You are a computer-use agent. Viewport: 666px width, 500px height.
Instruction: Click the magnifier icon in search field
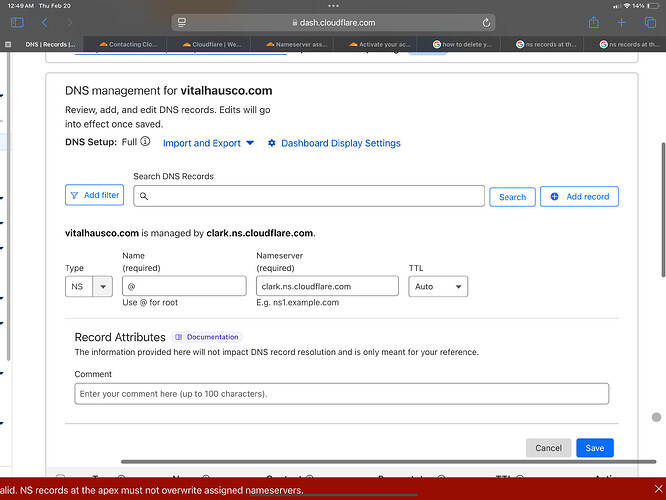(144, 196)
